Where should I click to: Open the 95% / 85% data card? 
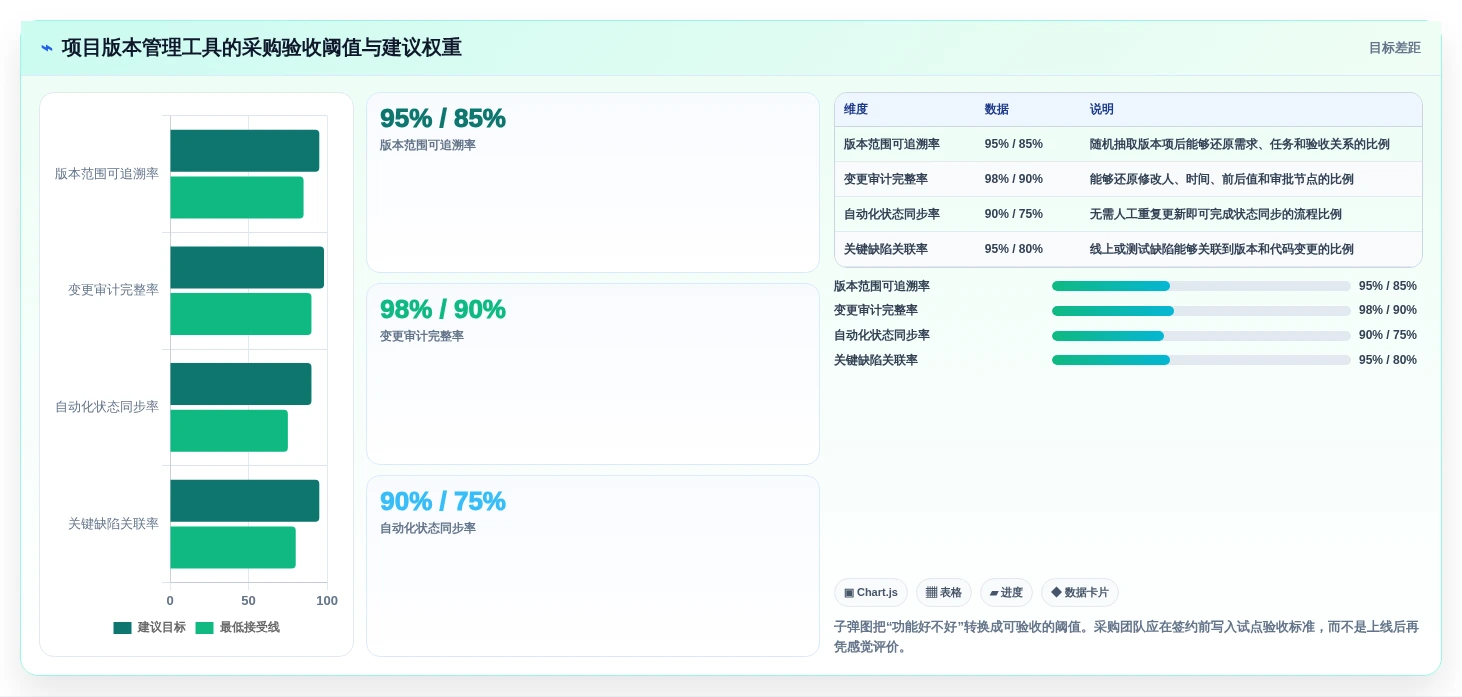coord(593,182)
